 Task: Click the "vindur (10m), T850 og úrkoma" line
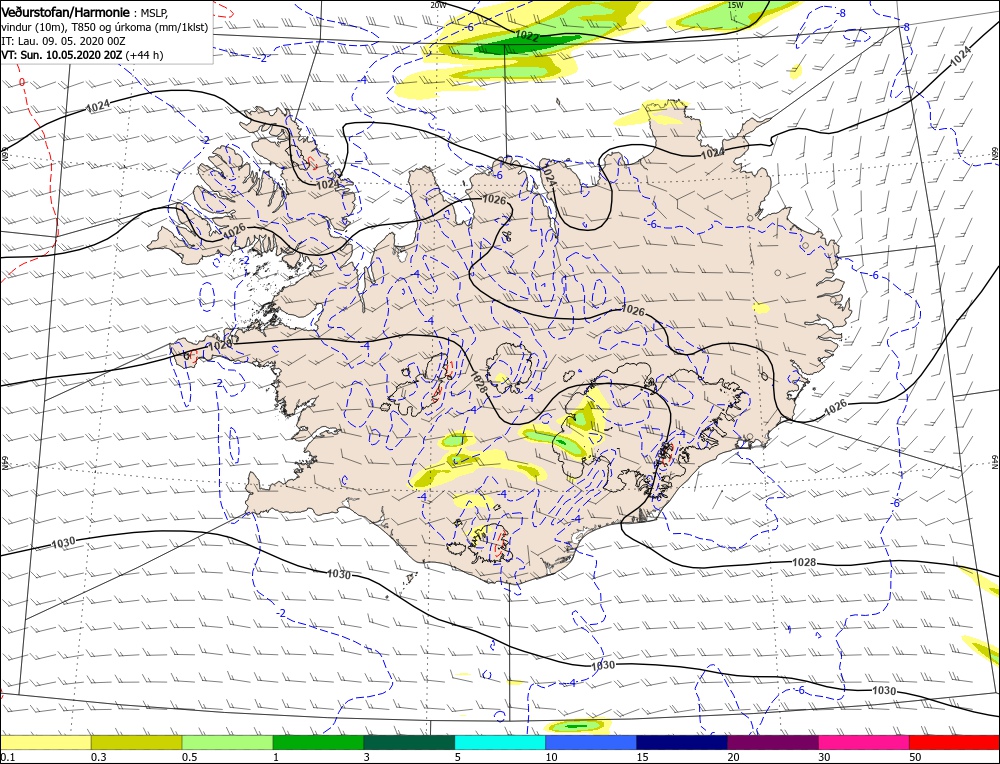(x=104, y=27)
